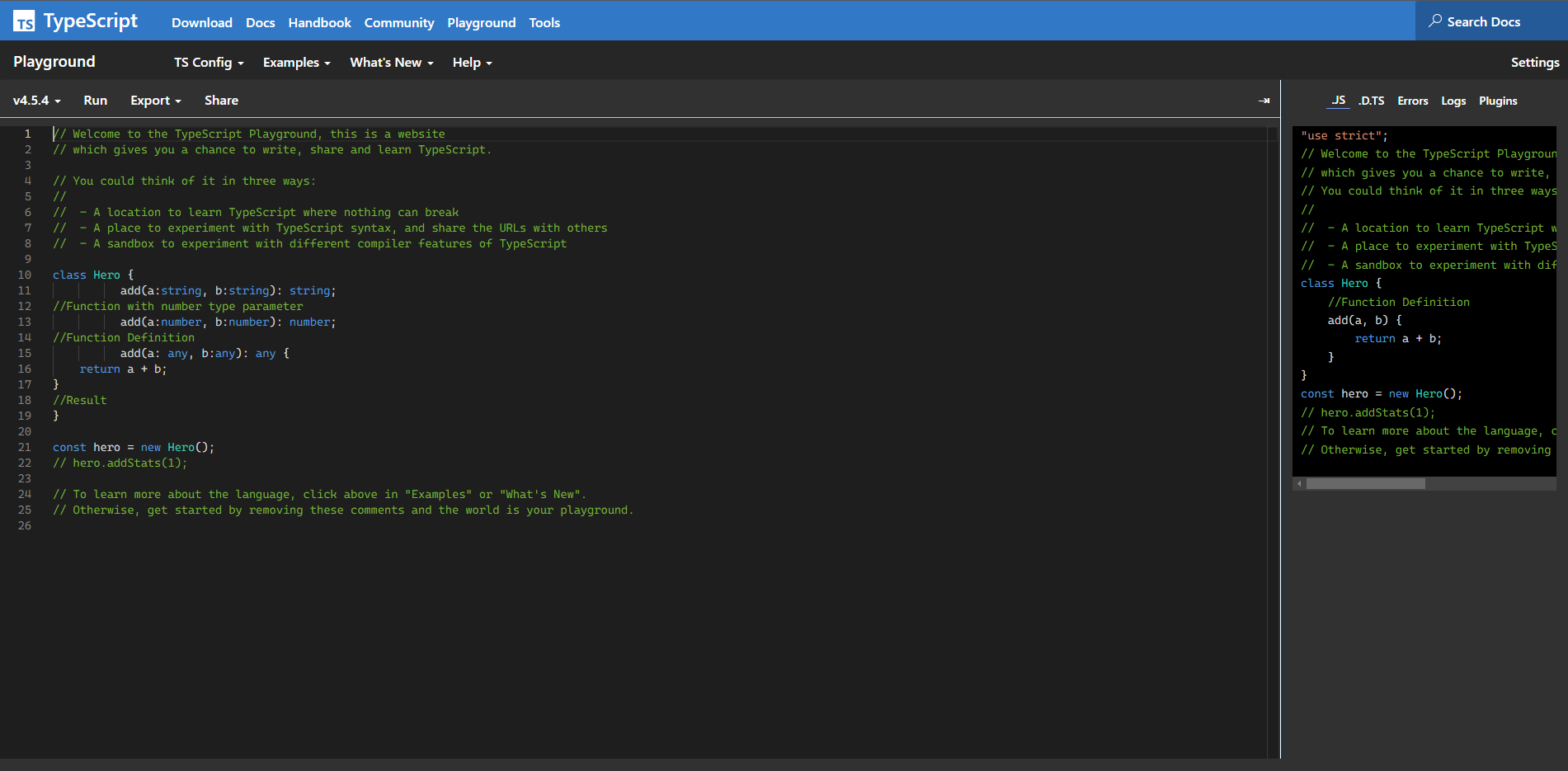Open Playground in top navigation

pos(482,23)
